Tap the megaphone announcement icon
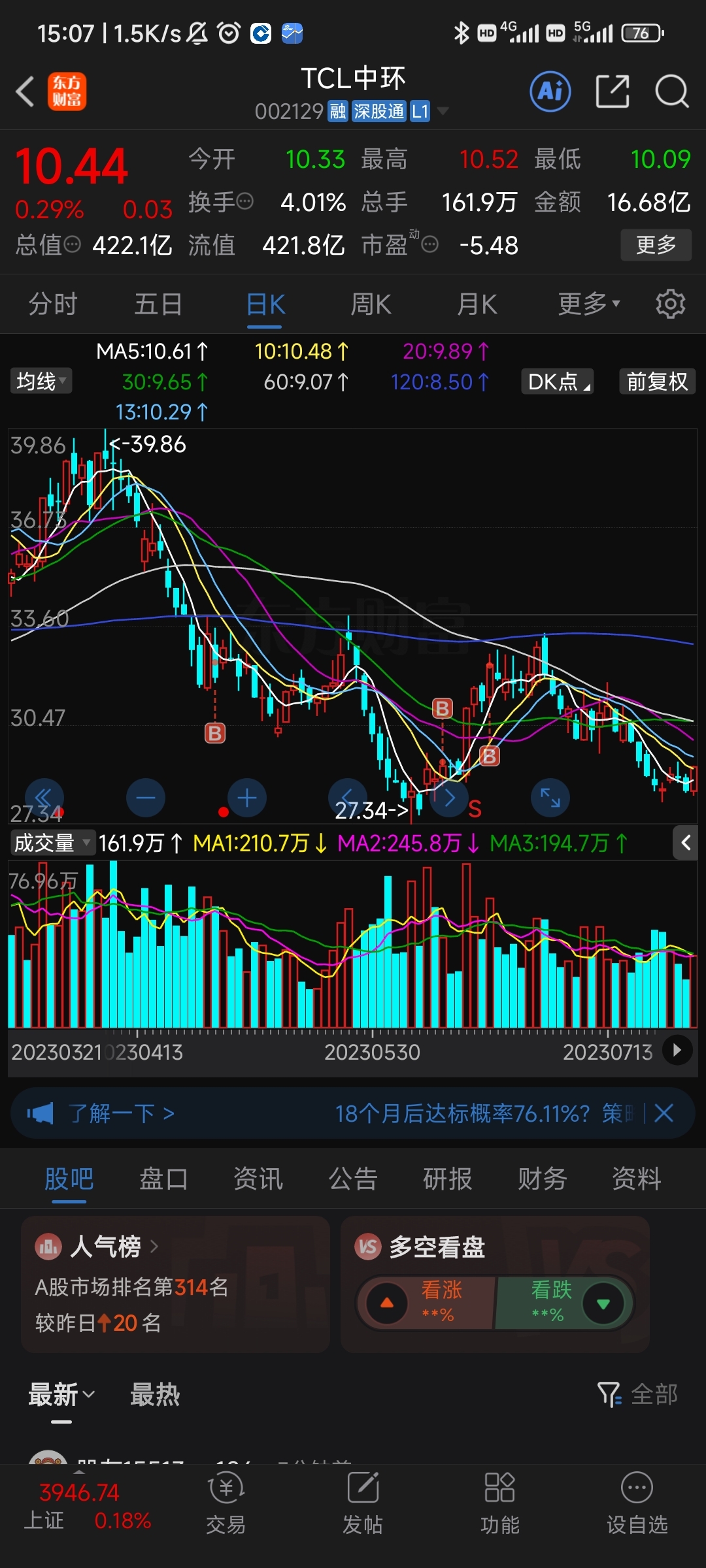The image size is (706, 1568). click(x=41, y=1113)
